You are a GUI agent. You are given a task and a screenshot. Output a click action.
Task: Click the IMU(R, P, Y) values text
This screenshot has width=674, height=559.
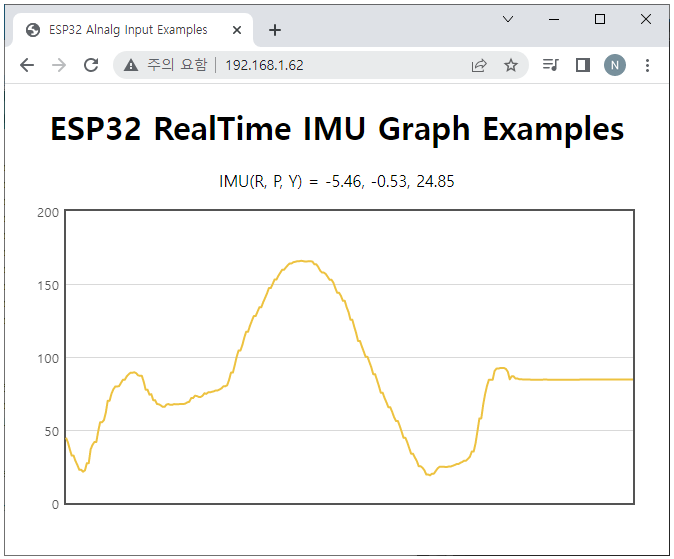[x=337, y=181]
